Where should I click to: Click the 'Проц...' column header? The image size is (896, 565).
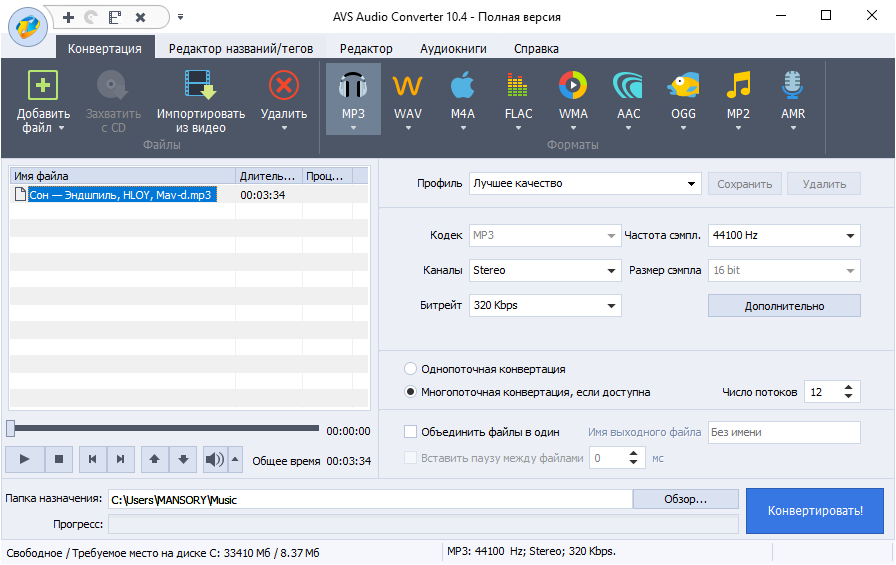click(x=327, y=176)
